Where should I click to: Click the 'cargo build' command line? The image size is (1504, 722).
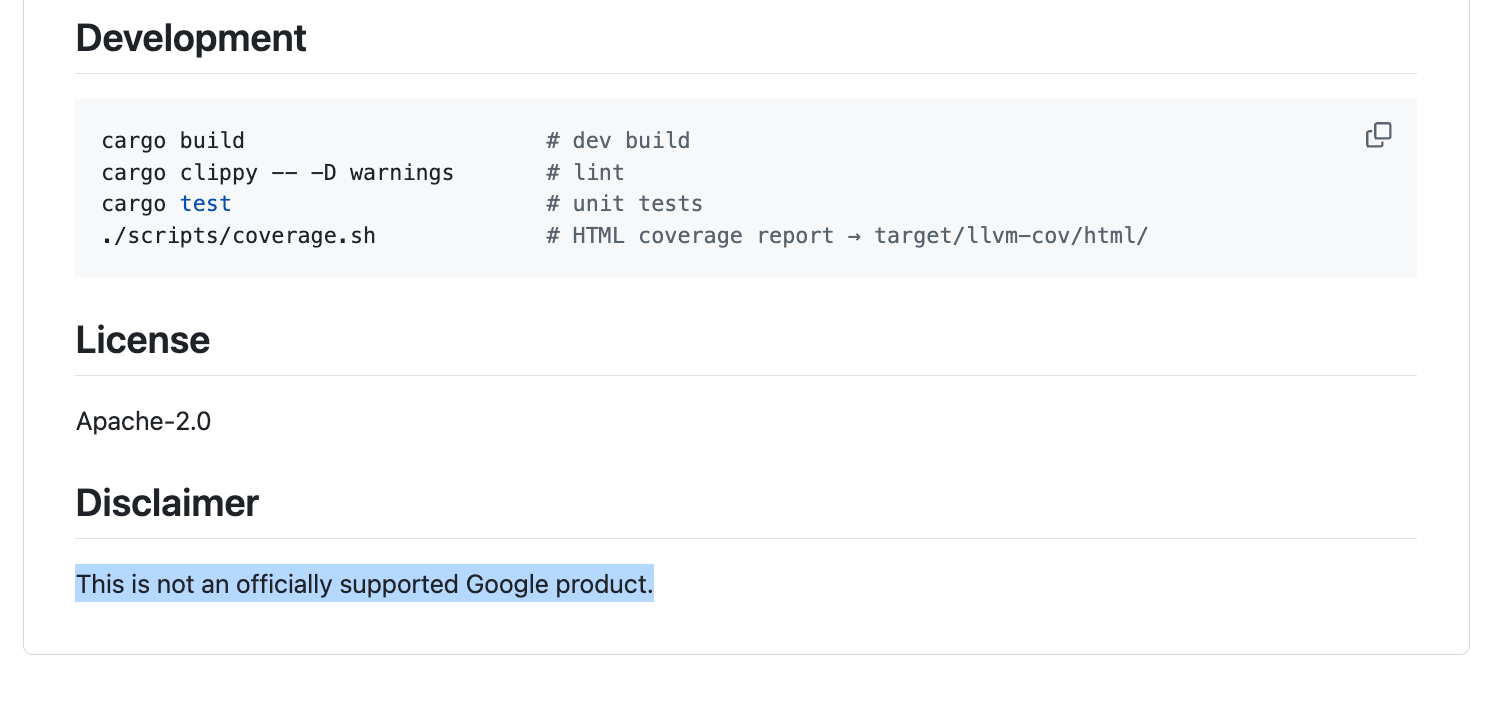(x=173, y=141)
